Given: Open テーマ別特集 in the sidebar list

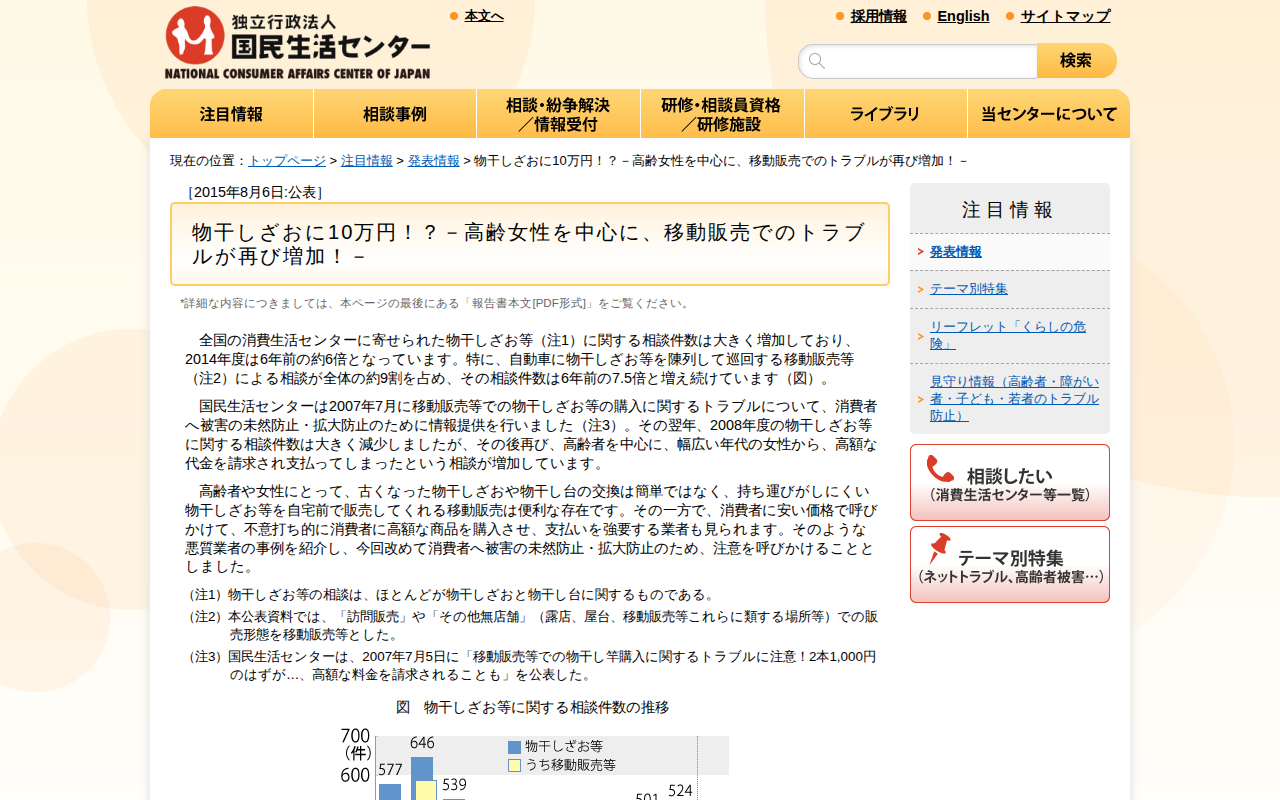Looking at the screenshot, I should 969,289.
